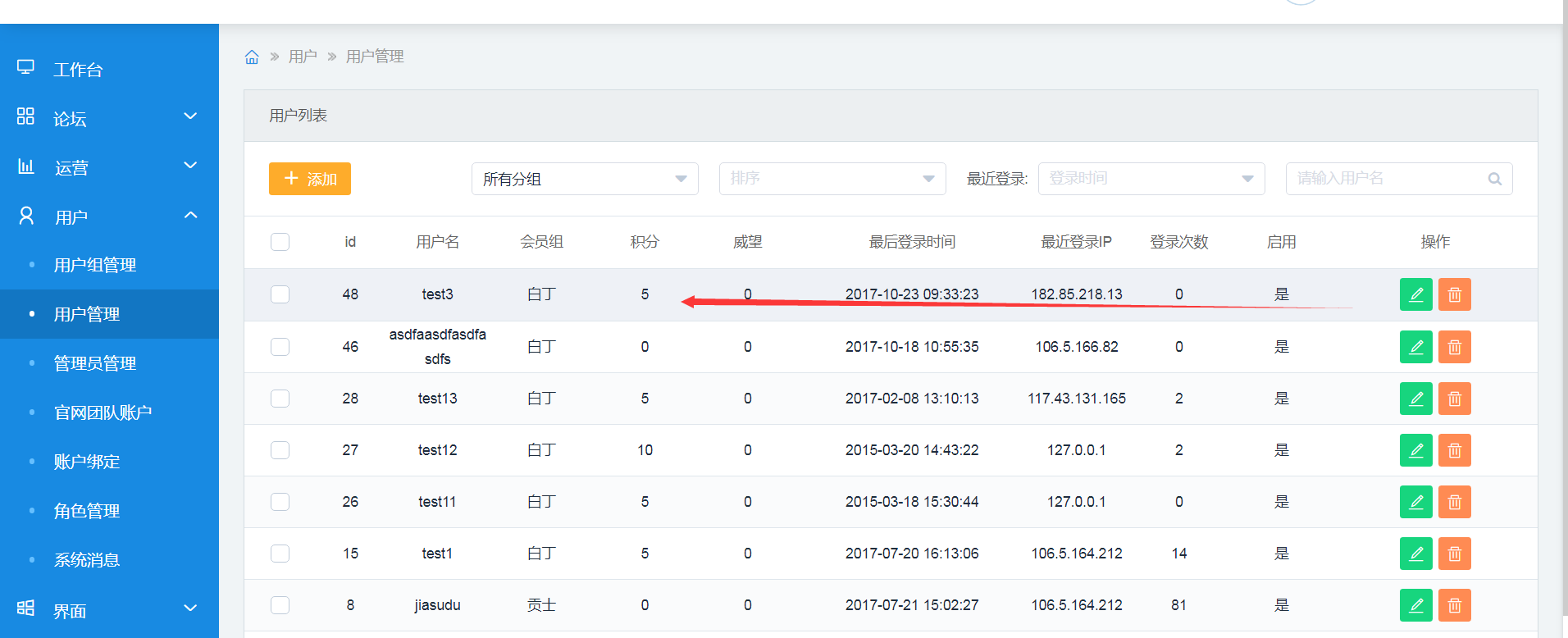The height and width of the screenshot is (638, 1568).
Task: Click the orange 添加 button
Action: [310, 179]
